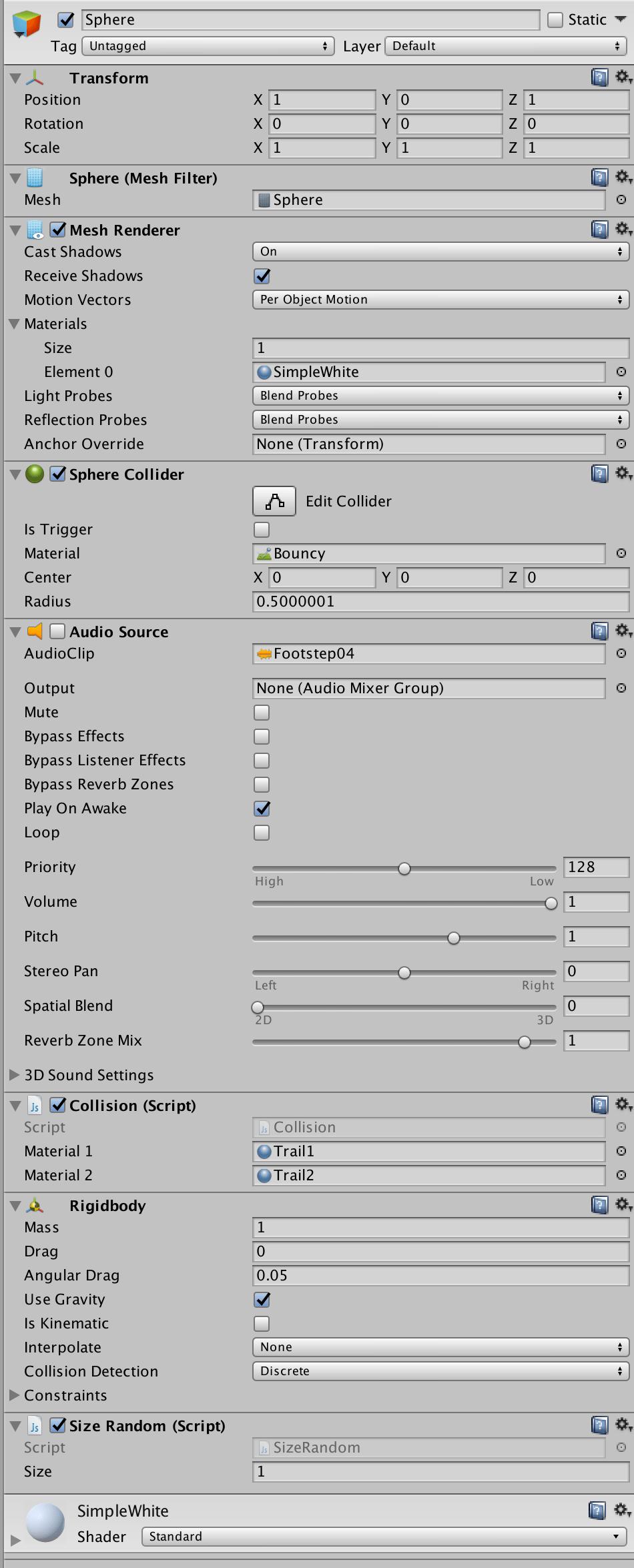Adjust the Priority slider

(x=404, y=868)
